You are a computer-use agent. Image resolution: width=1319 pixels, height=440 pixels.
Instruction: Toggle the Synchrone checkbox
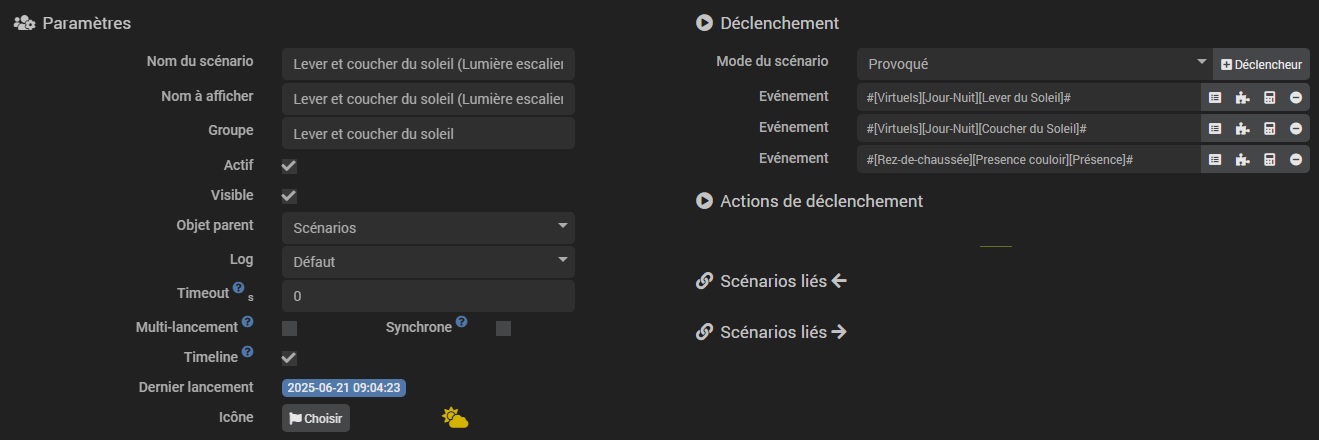[x=503, y=328]
